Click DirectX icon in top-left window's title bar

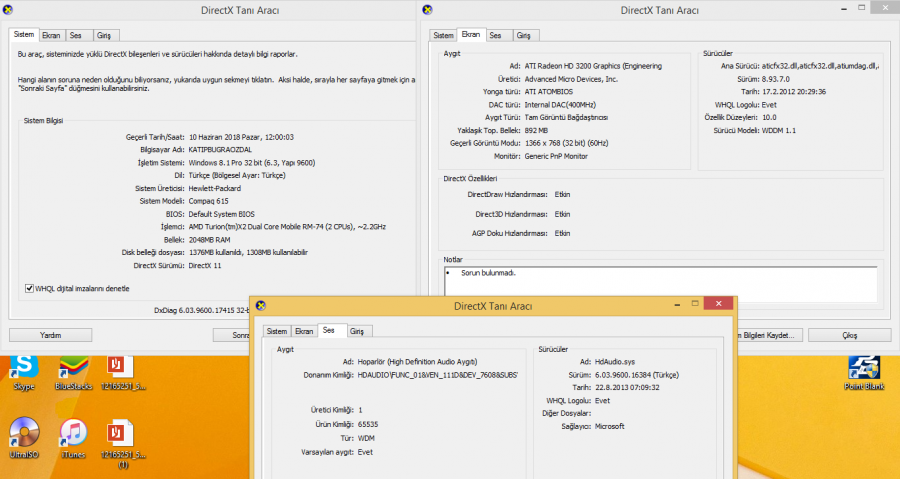(9, 10)
